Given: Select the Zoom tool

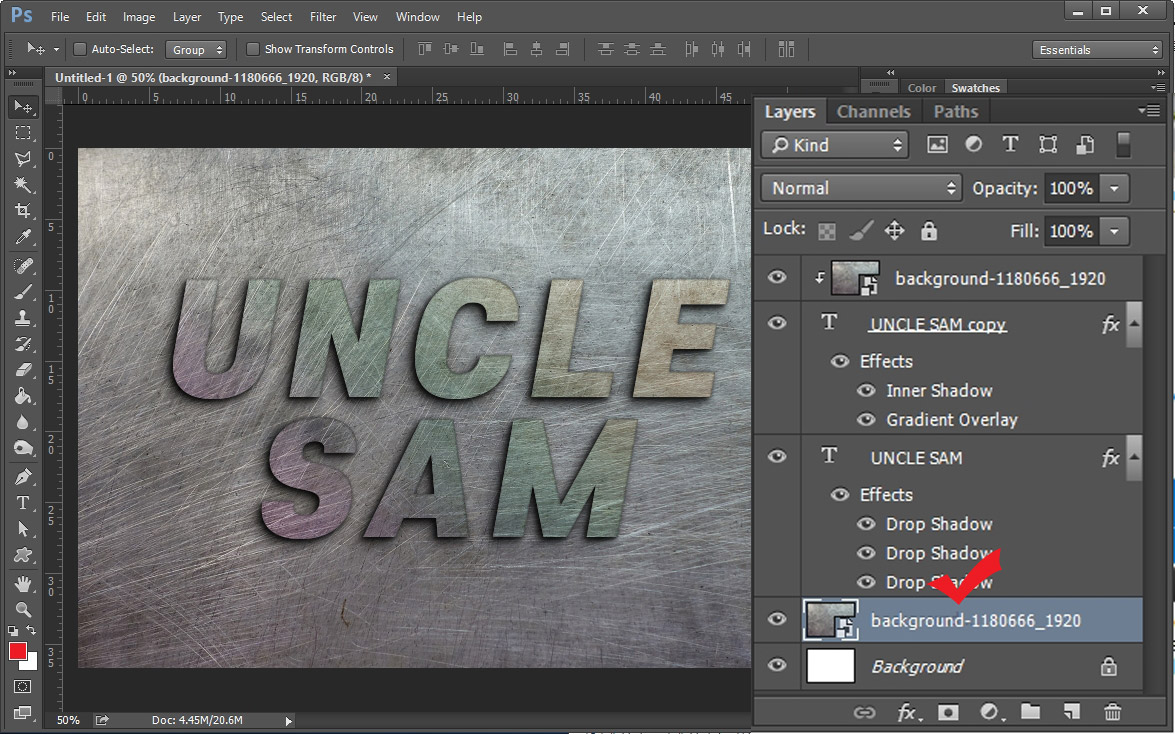Looking at the screenshot, I should (x=23, y=610).
